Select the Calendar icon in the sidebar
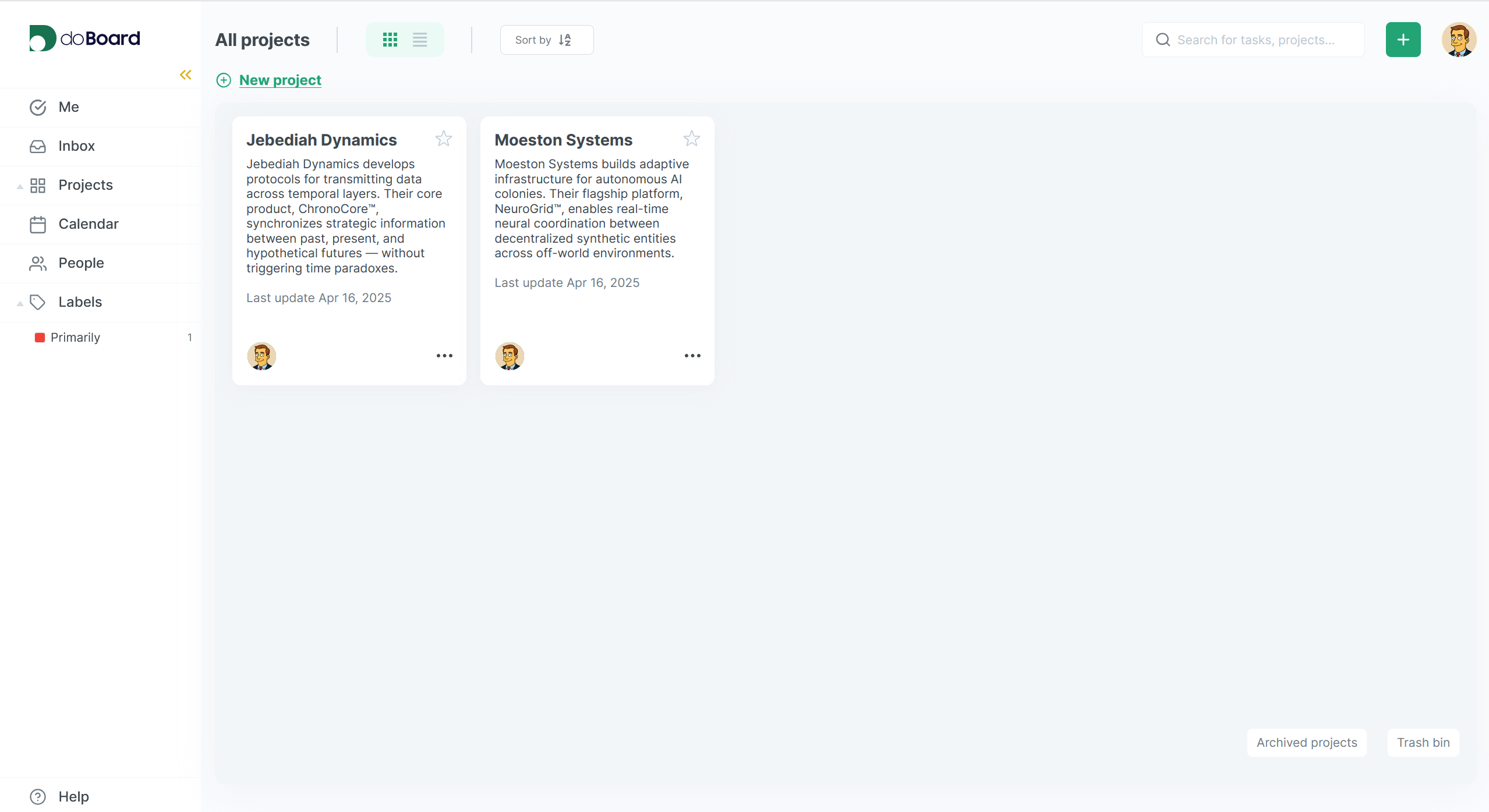1489x812 pixels. point(38,224)
